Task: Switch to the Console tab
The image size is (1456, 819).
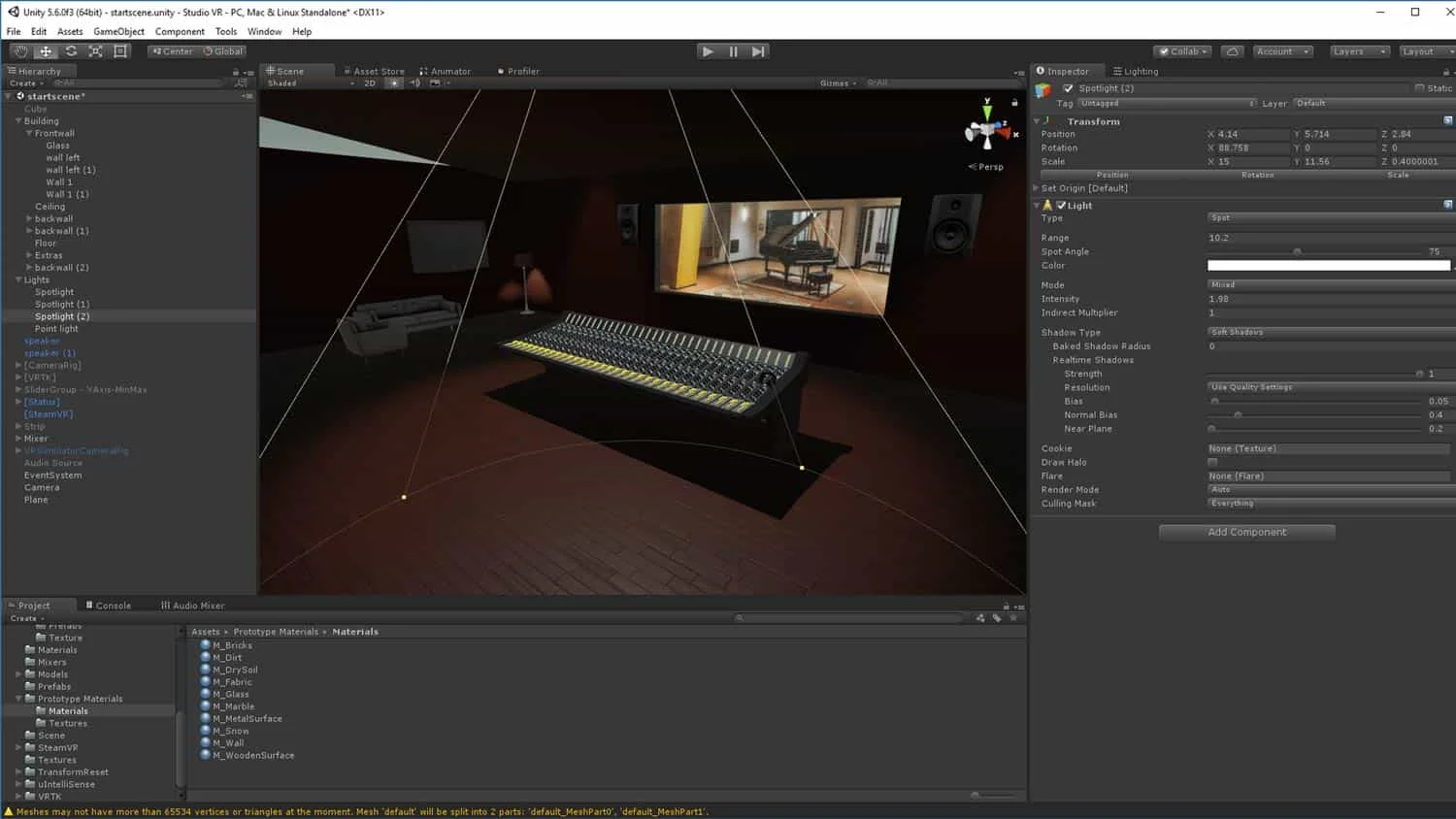Action: [109, 606]
